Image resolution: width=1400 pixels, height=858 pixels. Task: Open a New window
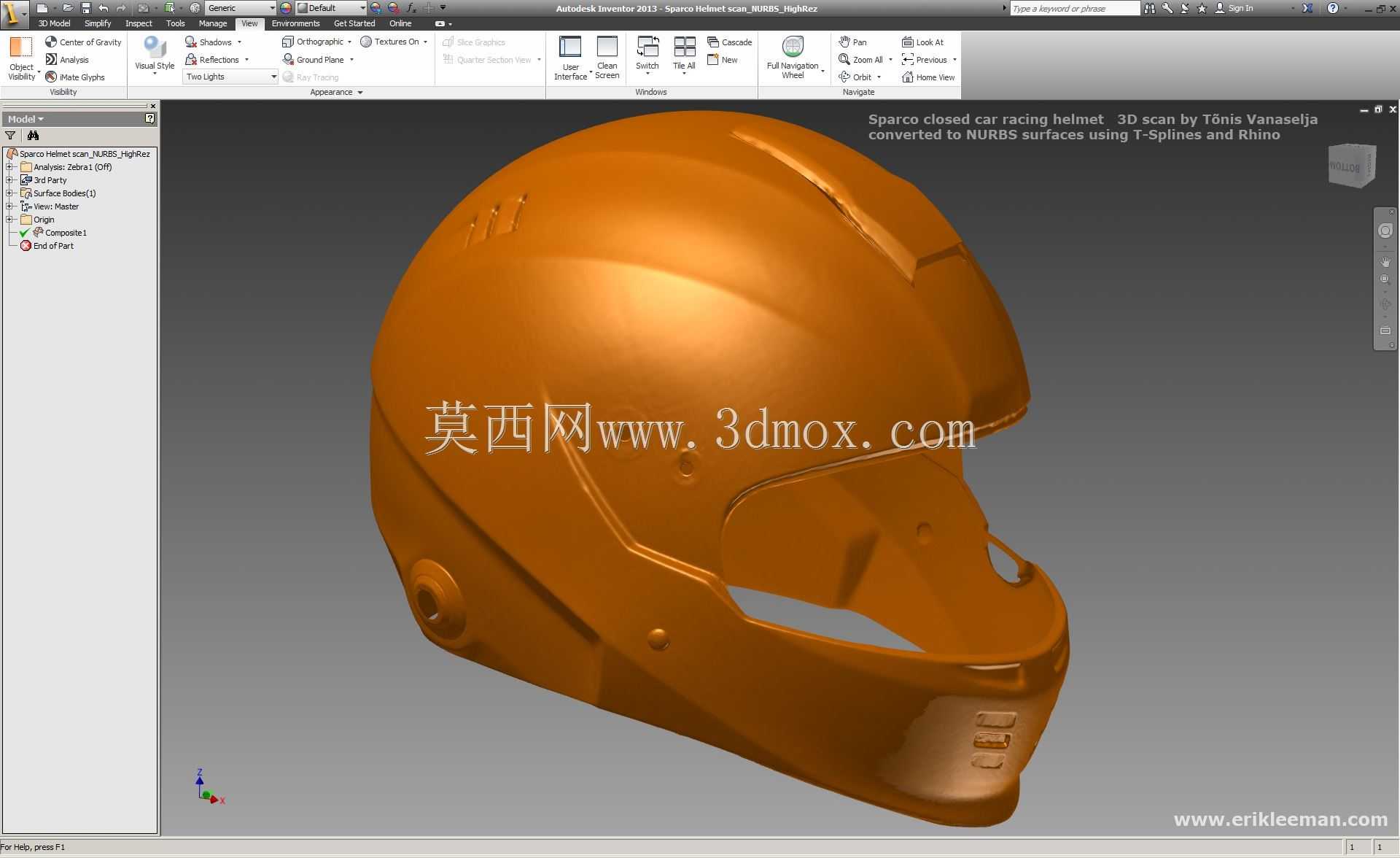pos(723,60)
